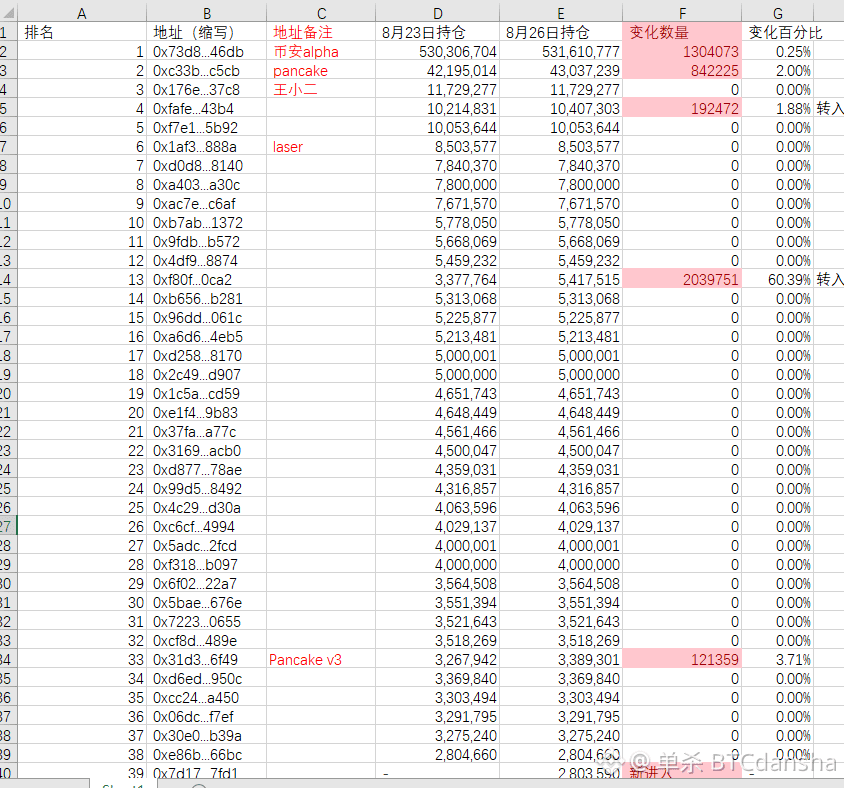Click cell with value 42,195,014
The height and width of the screenshot is (788, 844).
point(438,71)
